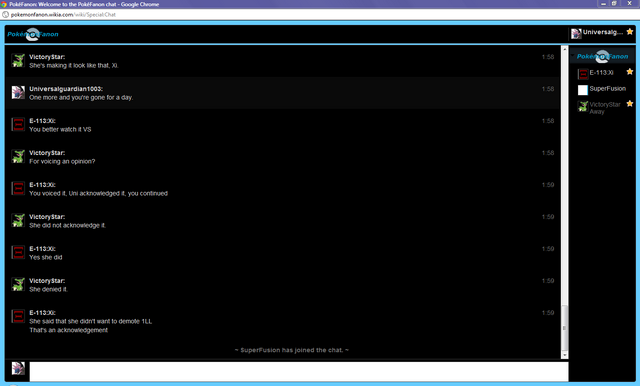Click E-113's red avatar in user list
Screen dimensions: 640x386
583,74
